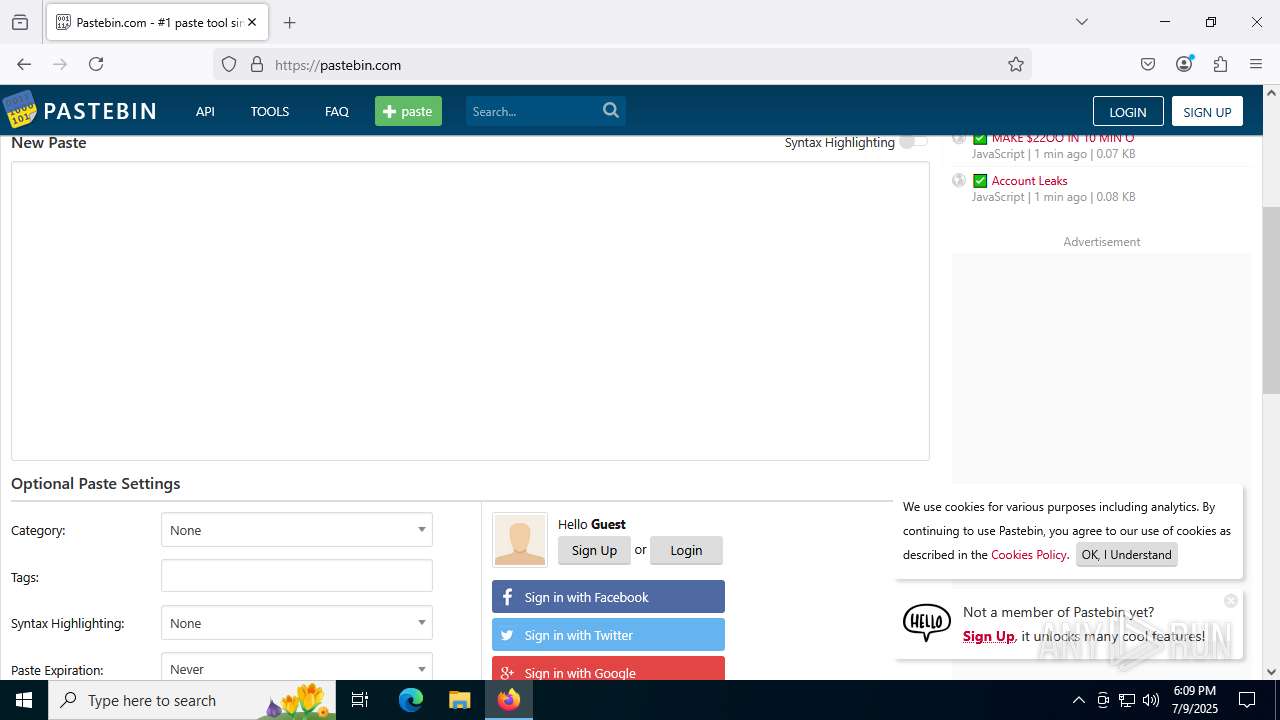The width and height of the screenshot is (1280, 720).
Task: Click the page vertical scrollbar thumb
Action: [x=1271, y=300]
